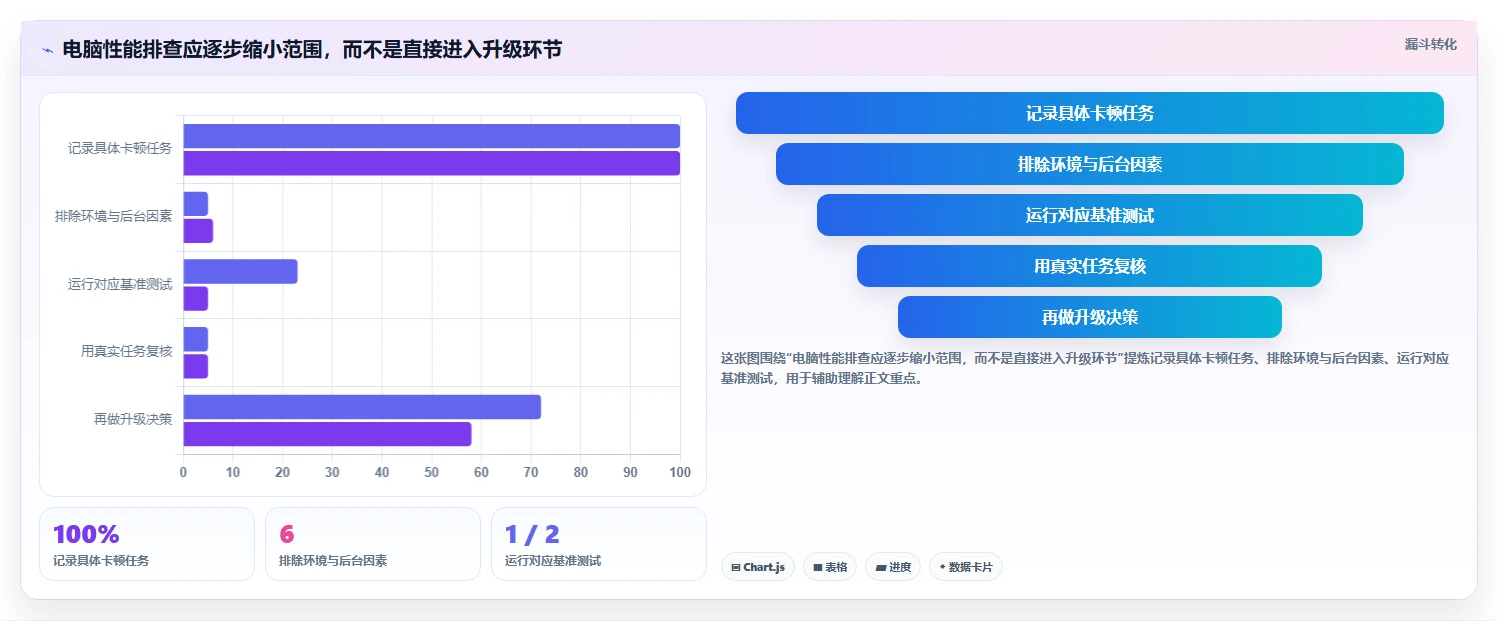
Task: Click the blue bar for 排除环境与后台因素
Action: [195, 204]
